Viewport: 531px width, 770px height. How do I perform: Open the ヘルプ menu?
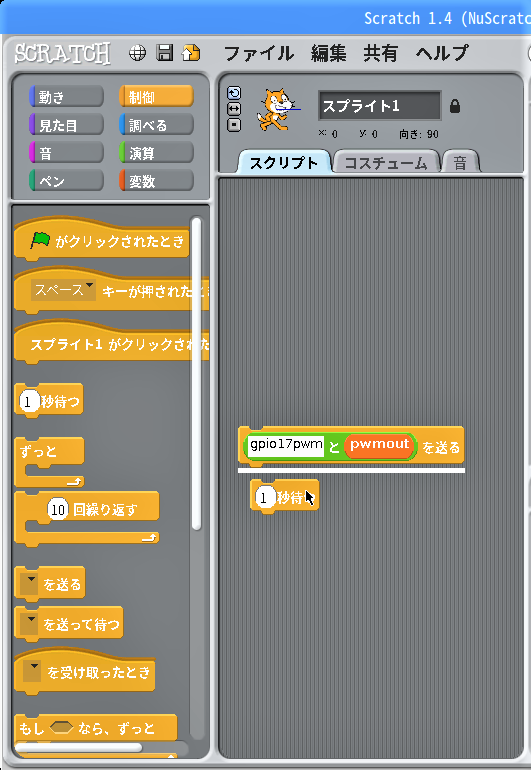tap(442, 53)
